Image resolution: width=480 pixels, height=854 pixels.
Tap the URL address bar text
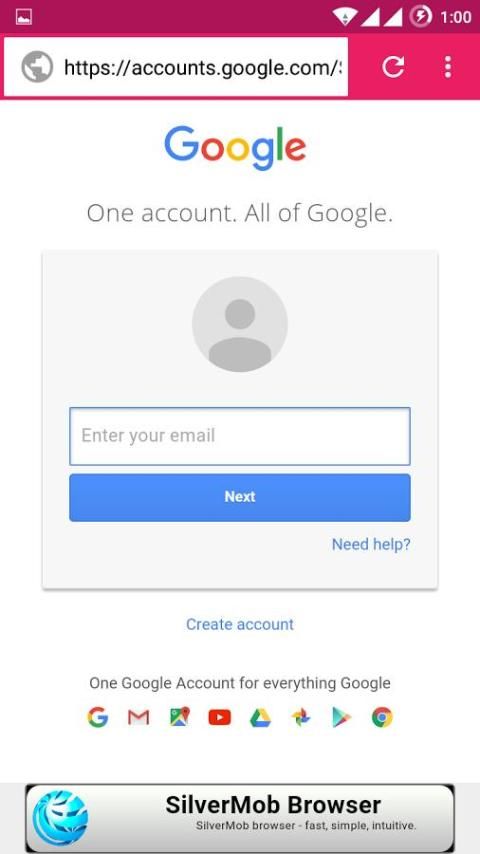203,68
